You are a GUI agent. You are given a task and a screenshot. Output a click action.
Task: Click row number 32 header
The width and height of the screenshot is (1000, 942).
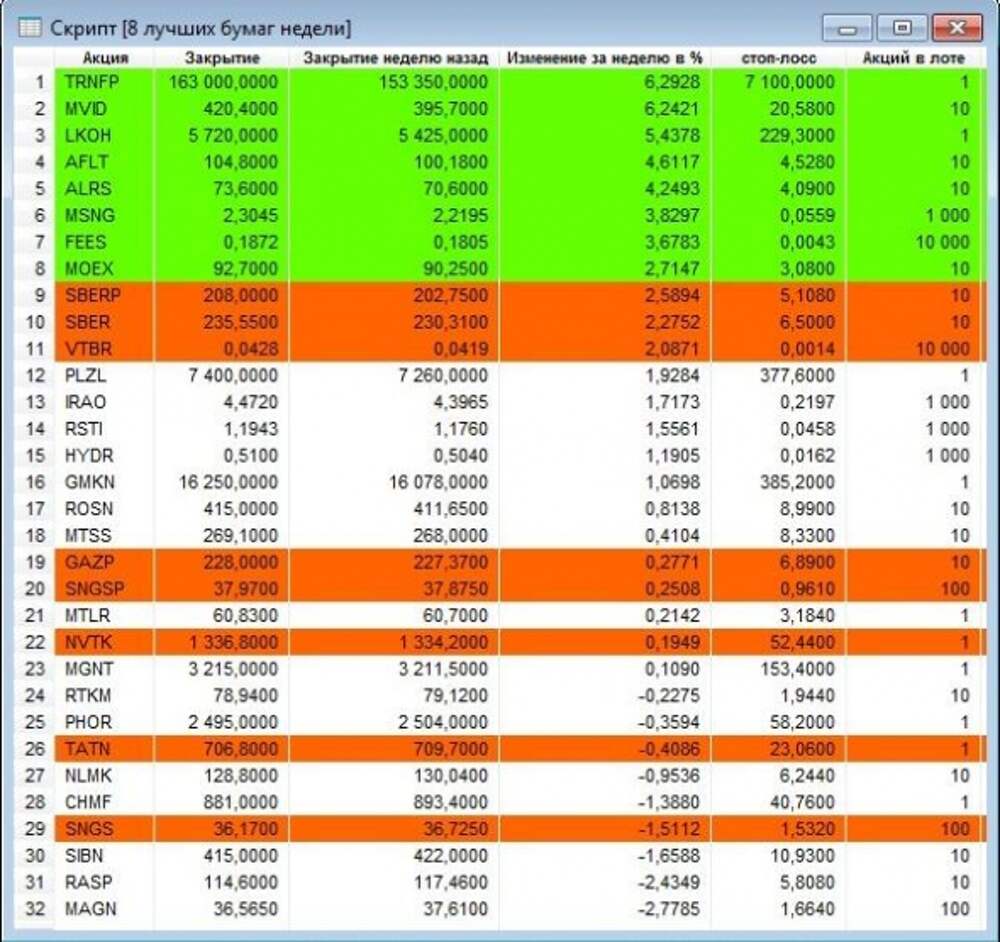pos(37,909)
